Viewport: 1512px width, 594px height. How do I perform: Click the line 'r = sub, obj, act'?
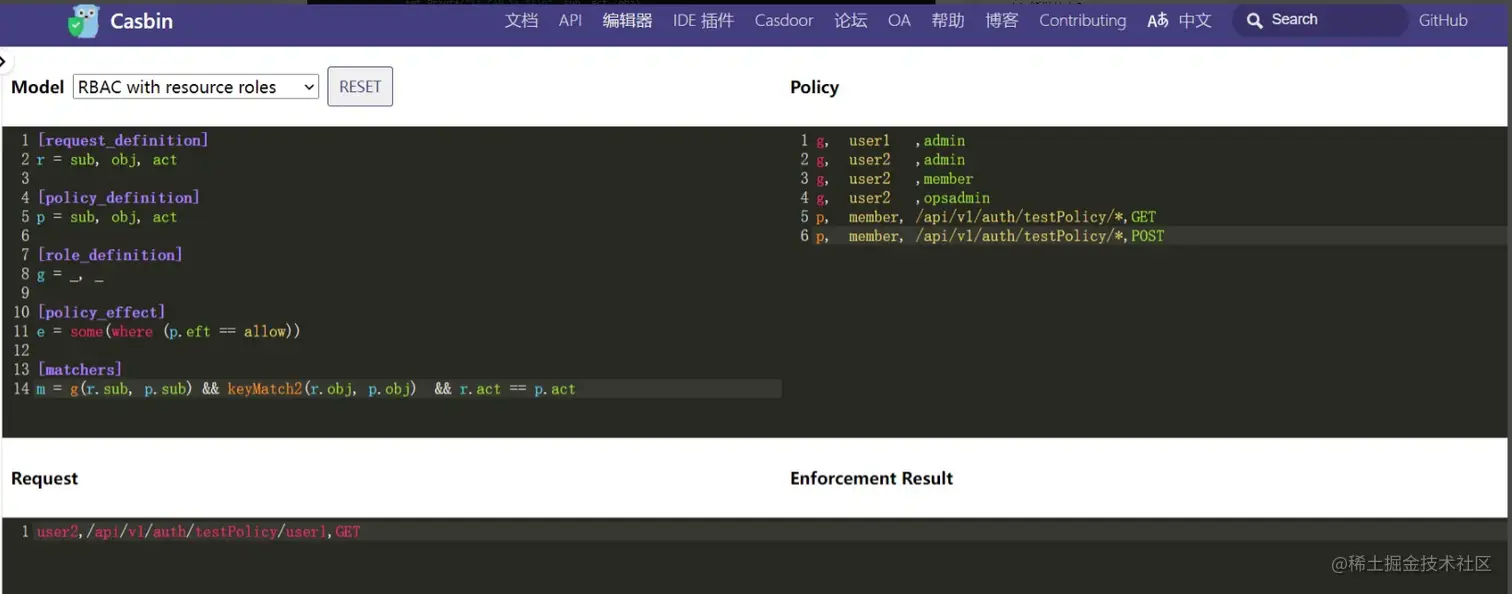pyautogui.click(x=107, y=159)
